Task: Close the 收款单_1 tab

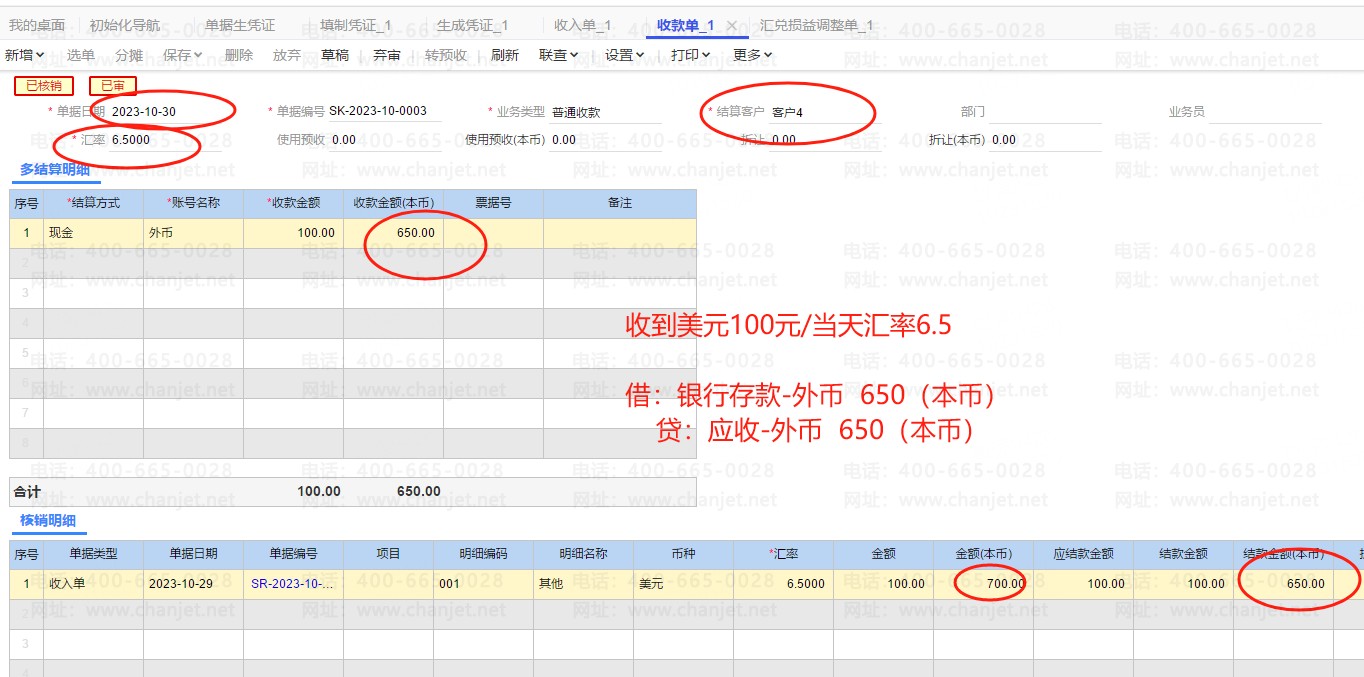Action: point(732,26)
